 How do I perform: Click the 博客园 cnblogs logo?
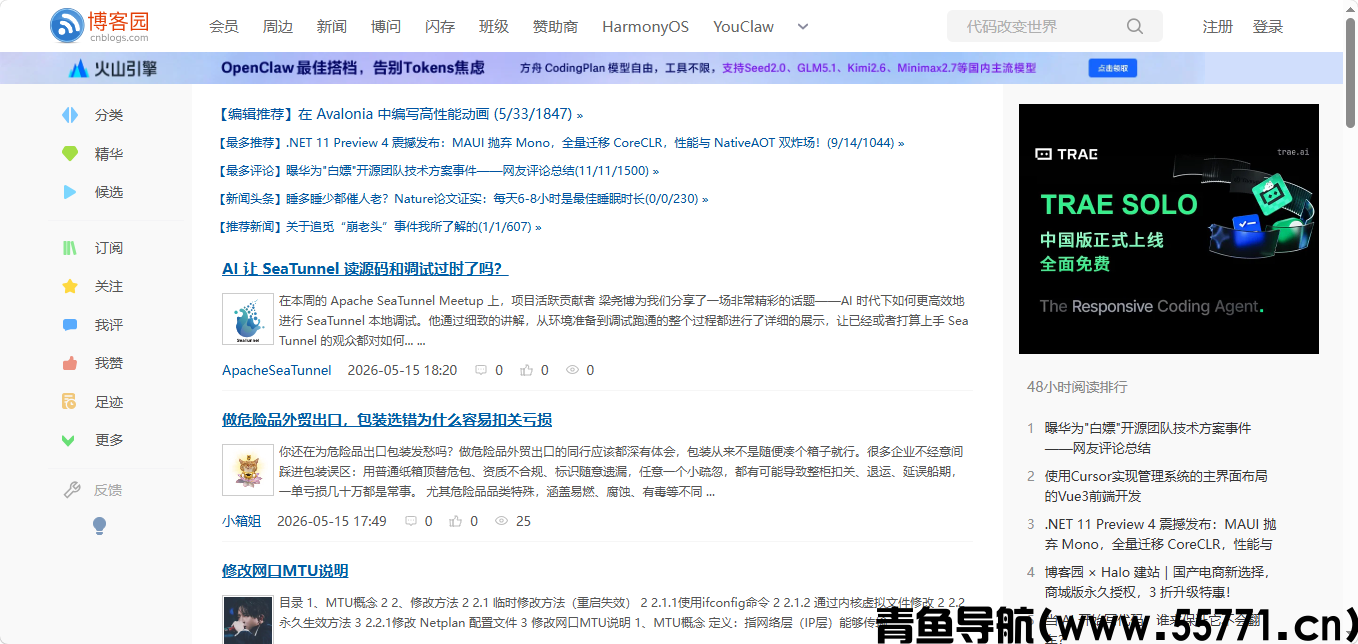click(99, 26)
